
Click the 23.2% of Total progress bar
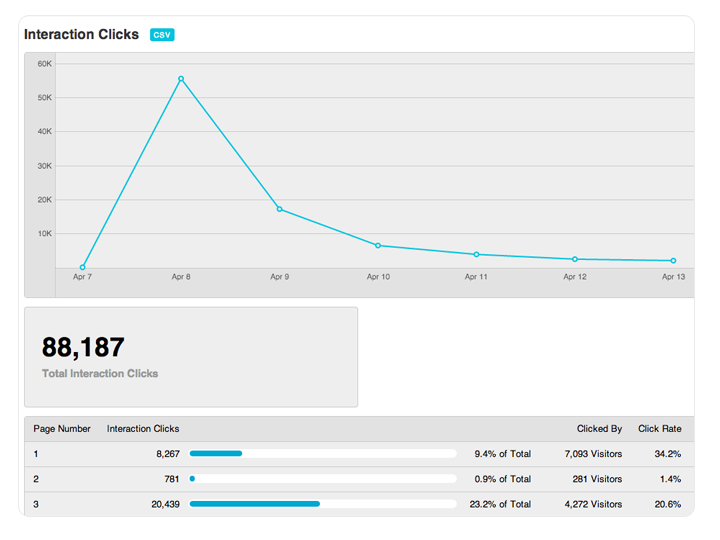point(323,504)
